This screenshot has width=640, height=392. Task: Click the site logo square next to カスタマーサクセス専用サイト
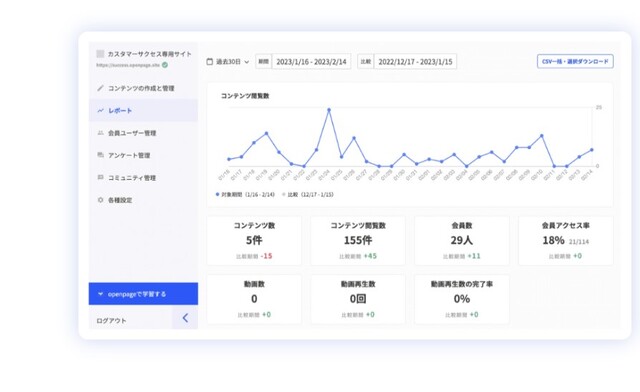pos(100,54)
